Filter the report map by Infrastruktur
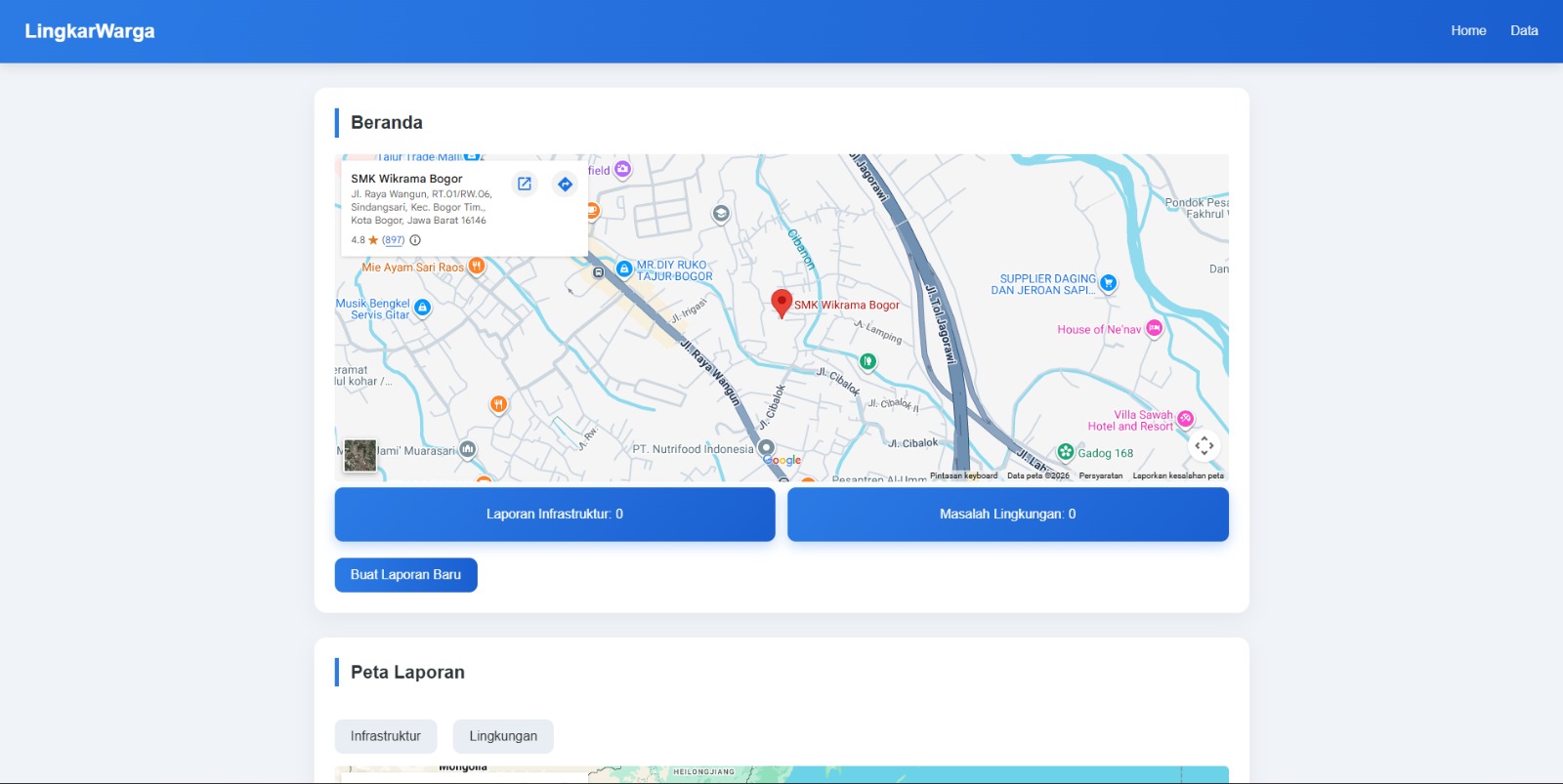The height and width of the screenshot is (784, 1563). point(386,736)
